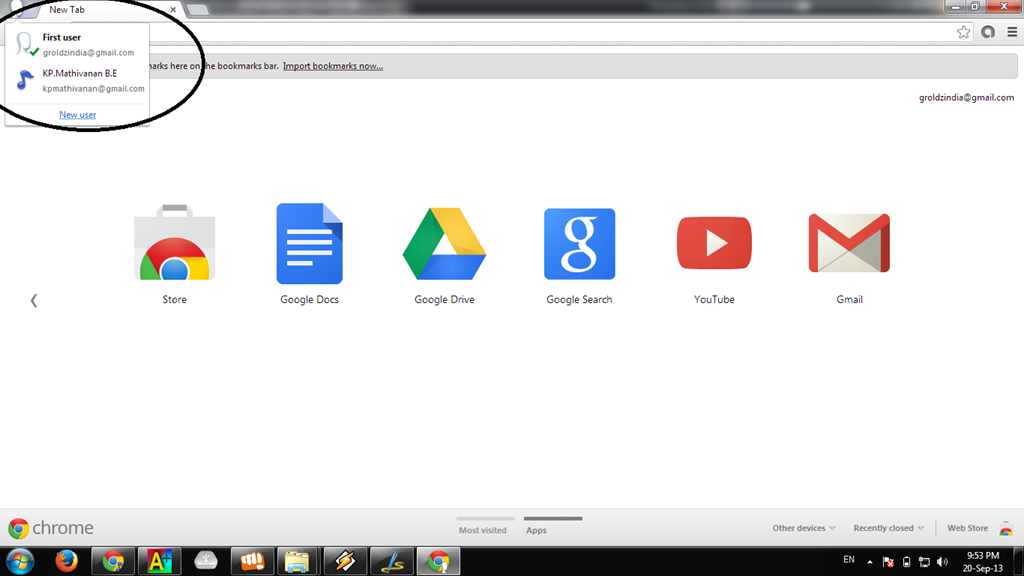The width and height of the screenshot is (1024, 576).
Task: Launch Firefox from the taskbar
Action: point(66,561)
